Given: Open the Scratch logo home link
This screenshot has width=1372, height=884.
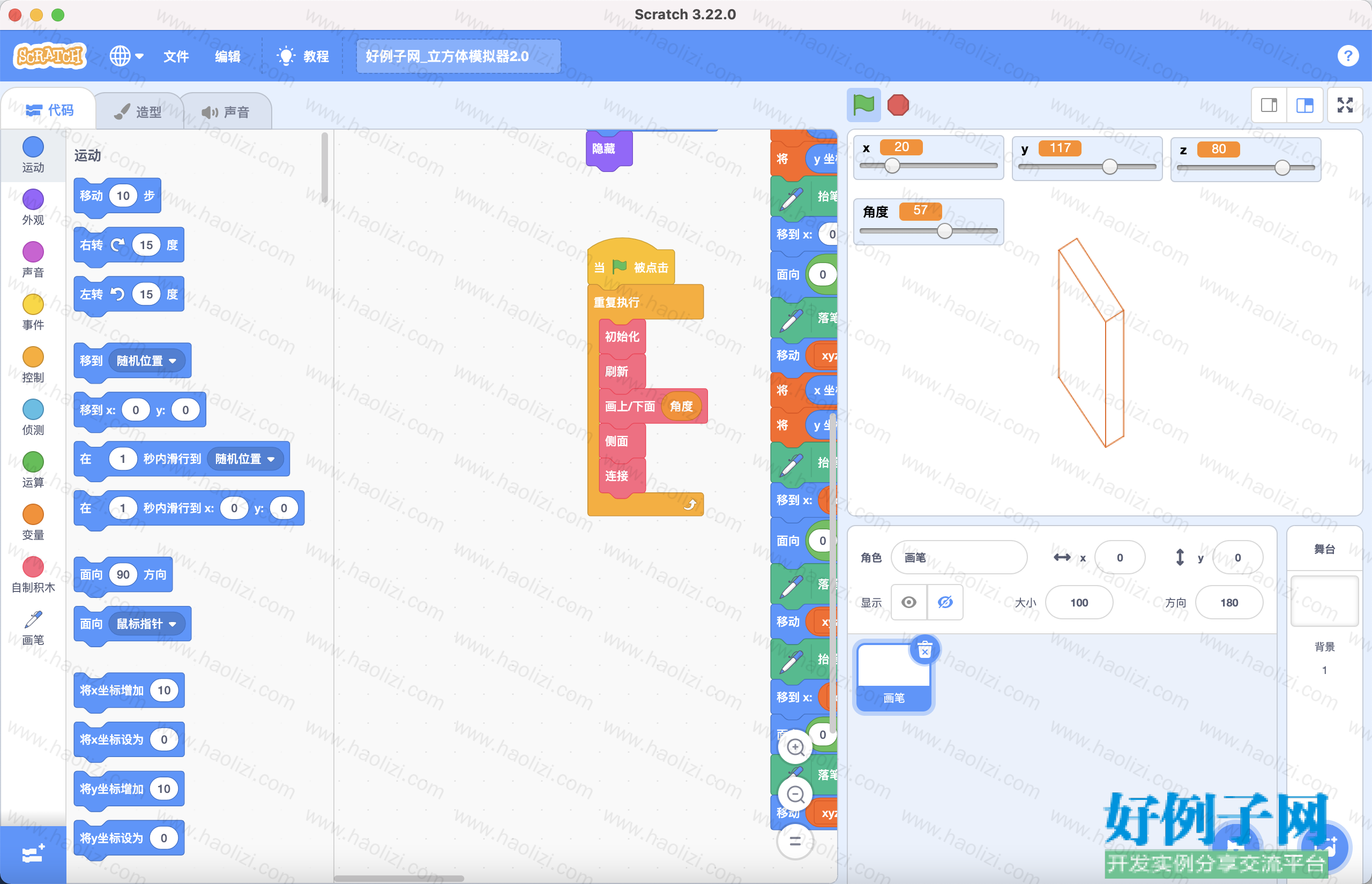Looking at the screenshot, I should (49, 56).
